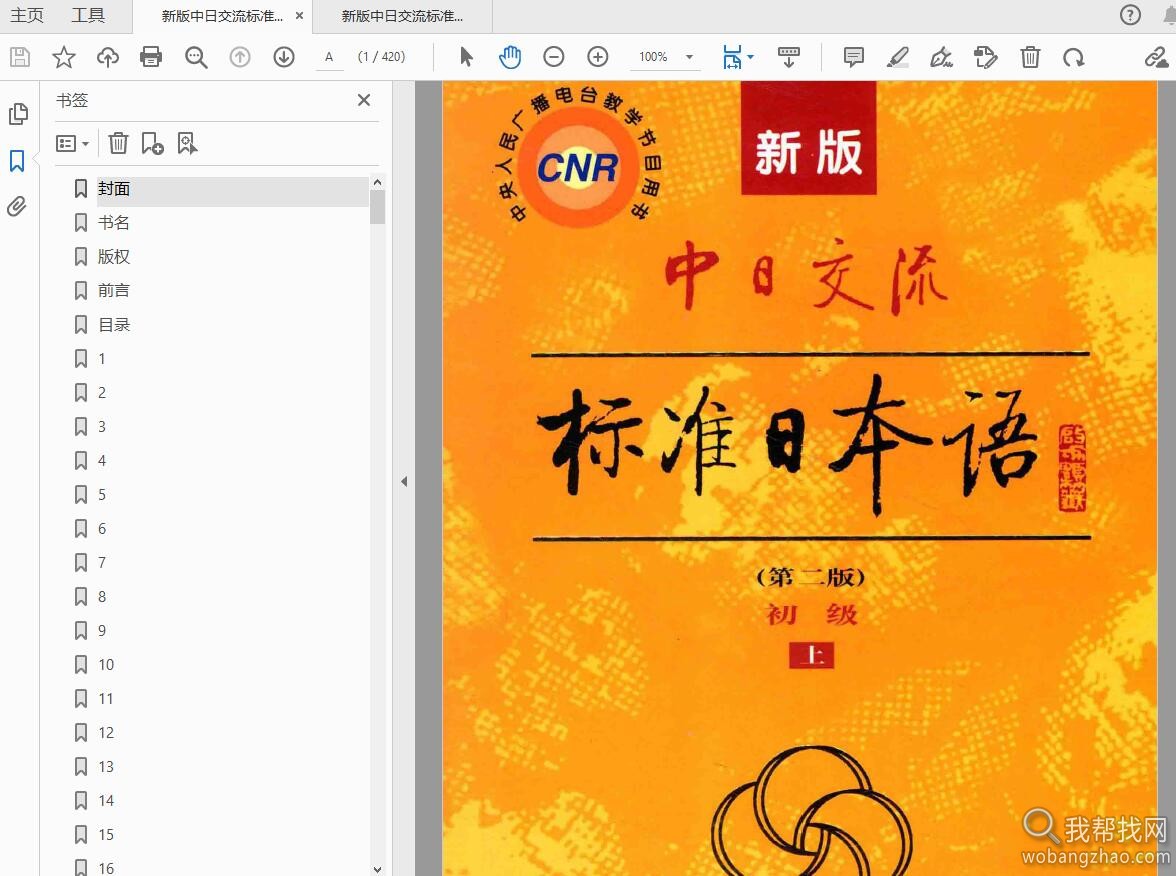The height and width of the screenshot is (876, 1176).
Task: Click bookmark list scroll down arrow
Action: coord(377,869)
